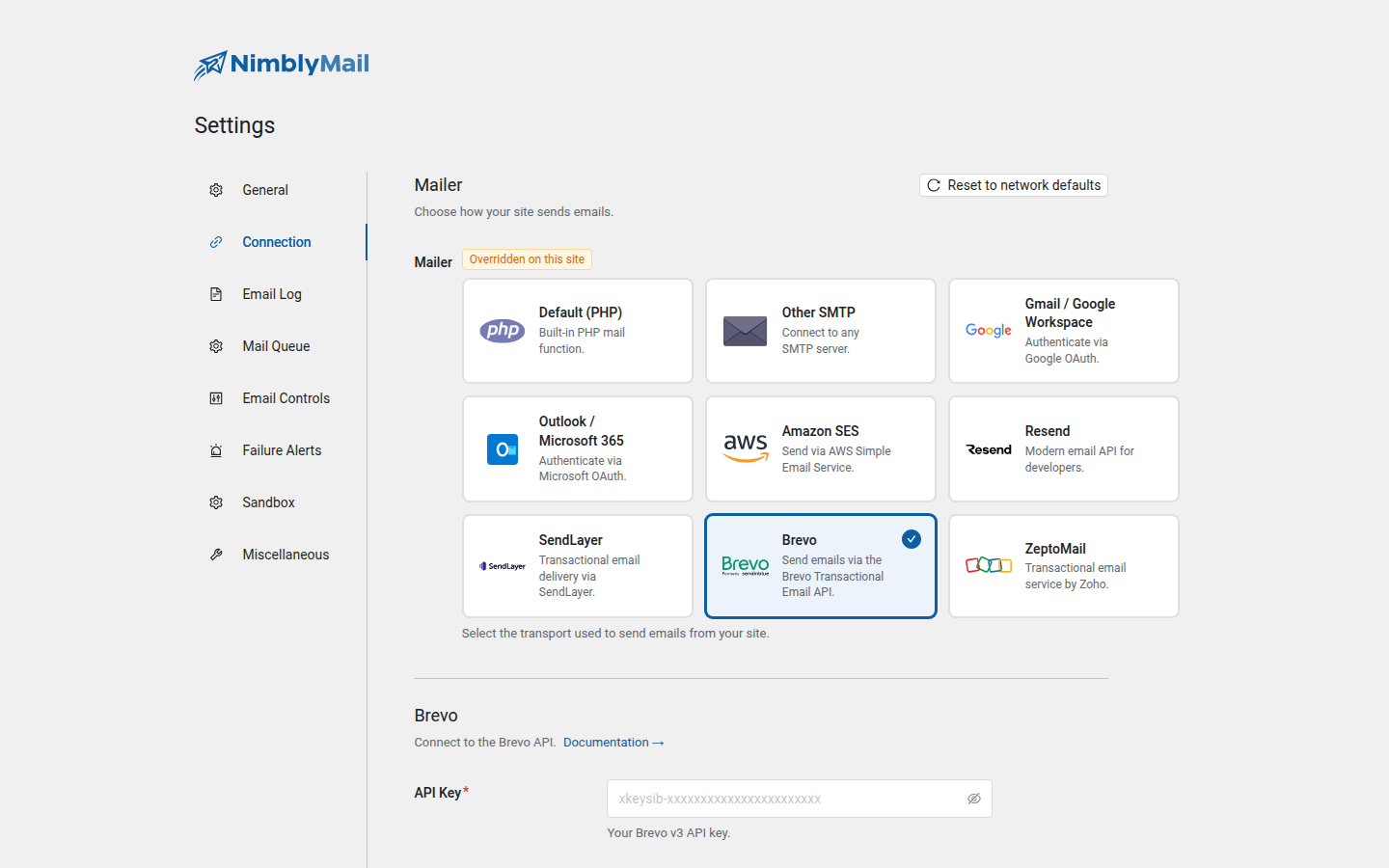1389x868 pixels.
Task: Click the AWS logo in Amazon SES card
Action: [746, 448]
